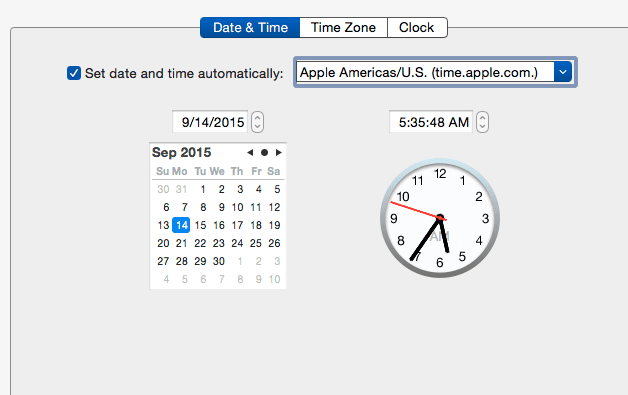The height and width of the screenshot is (395, 628).
Task: Click the Sep 2015 month label
Action: [181, 153]
